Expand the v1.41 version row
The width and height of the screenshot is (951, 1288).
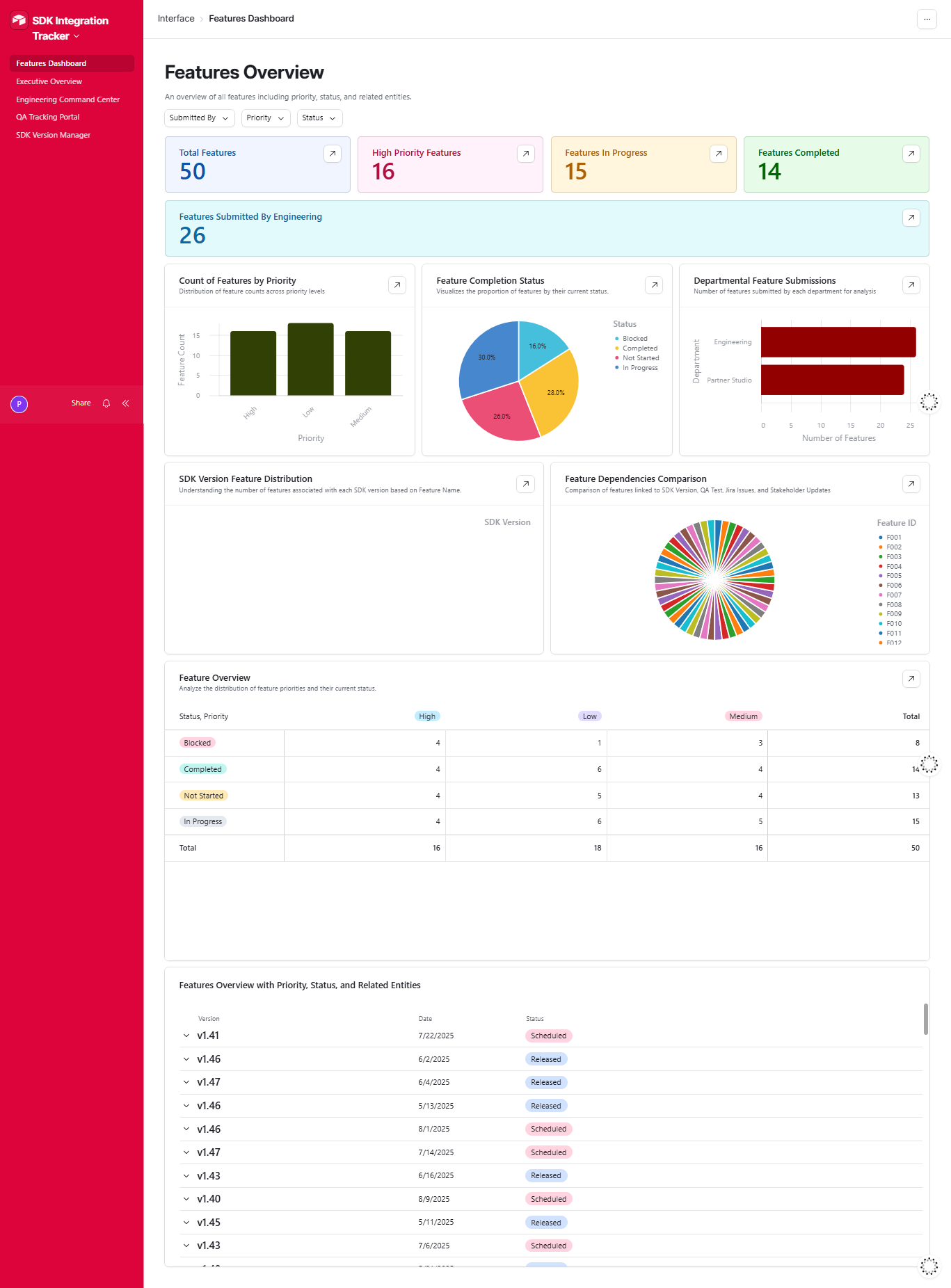click(x=186, y=1036)
